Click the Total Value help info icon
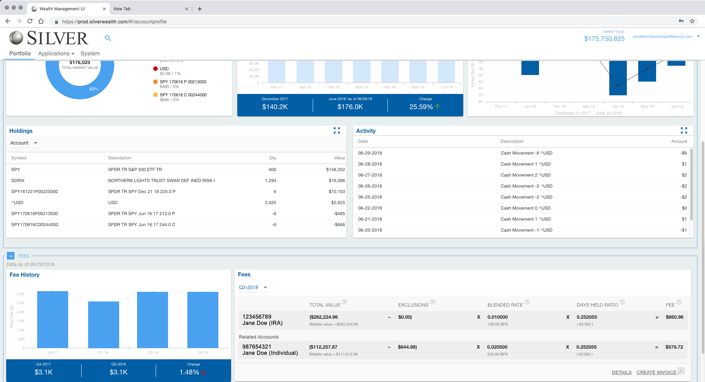The width and height of the screenshot is (705, 382). [344, 302]
